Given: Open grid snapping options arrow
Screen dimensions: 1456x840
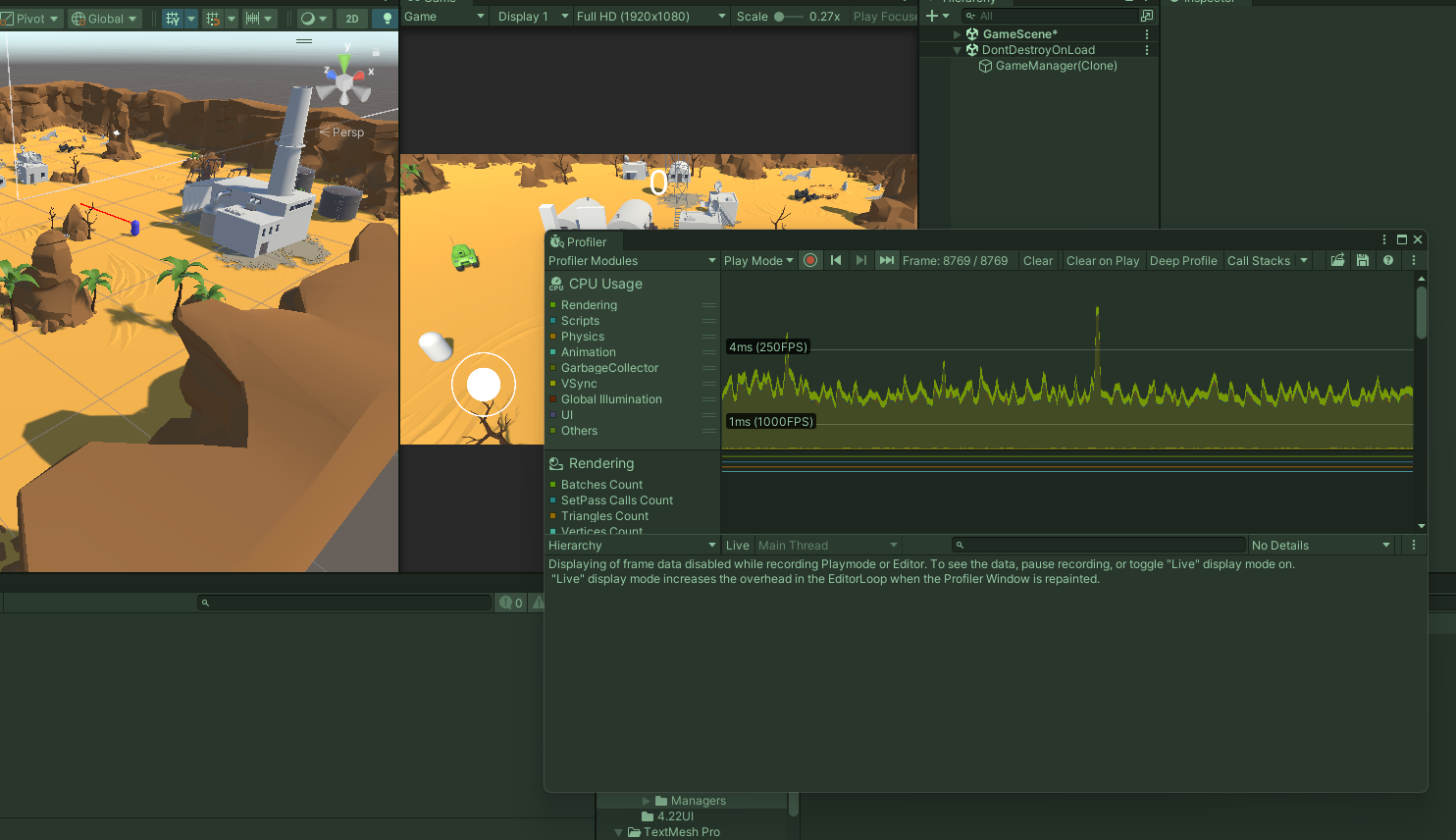Looking at the screenshot, I should click(232, 19).
